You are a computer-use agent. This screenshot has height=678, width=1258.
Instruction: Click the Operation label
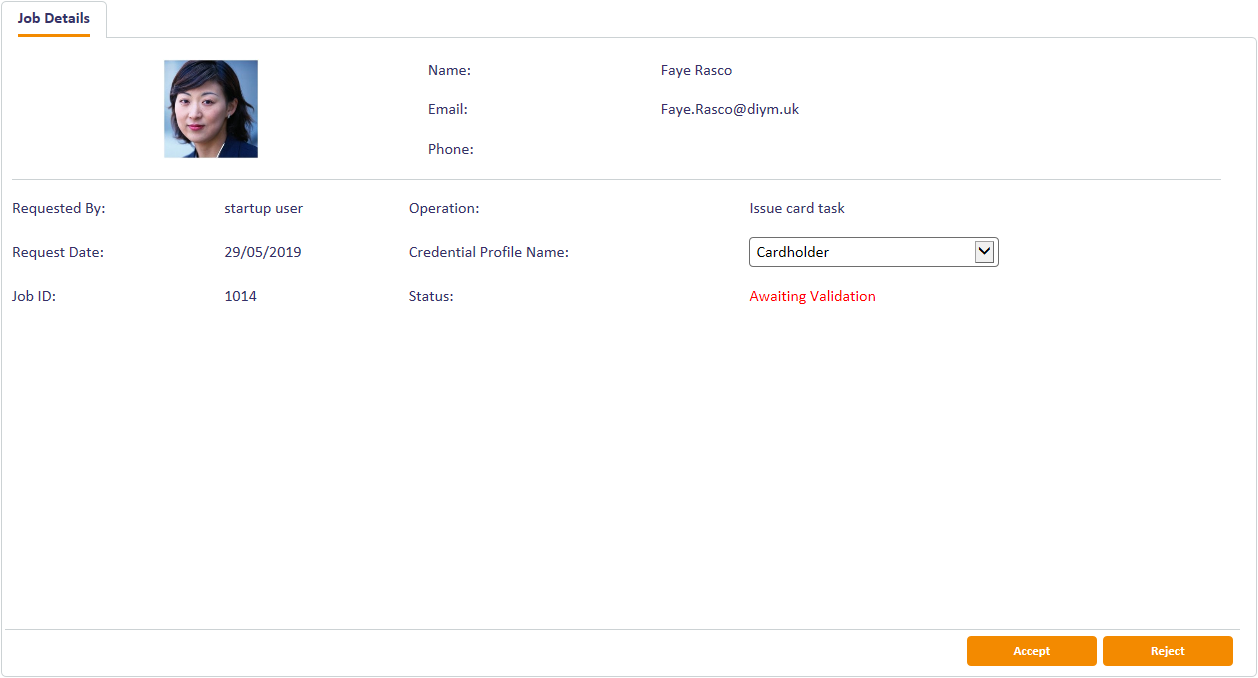point(444,209)
